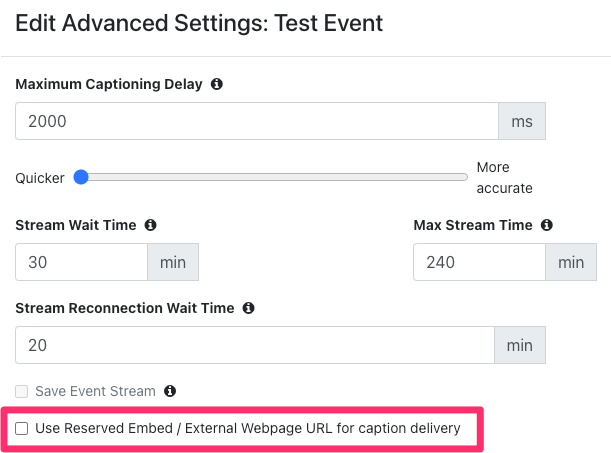Toggle the Save Event Stream checkbox
This screenshot has width=611, height=453.
[x=21, y=391]
